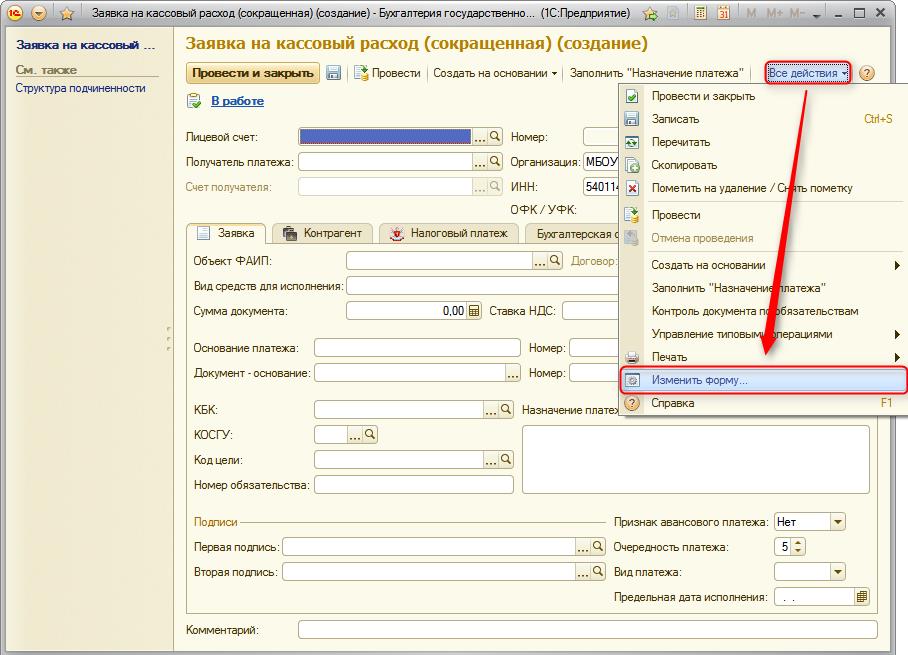Click the magnifier next to Лицевой счет
Viewport: 908px width, 655px height.
pos(495,137)
